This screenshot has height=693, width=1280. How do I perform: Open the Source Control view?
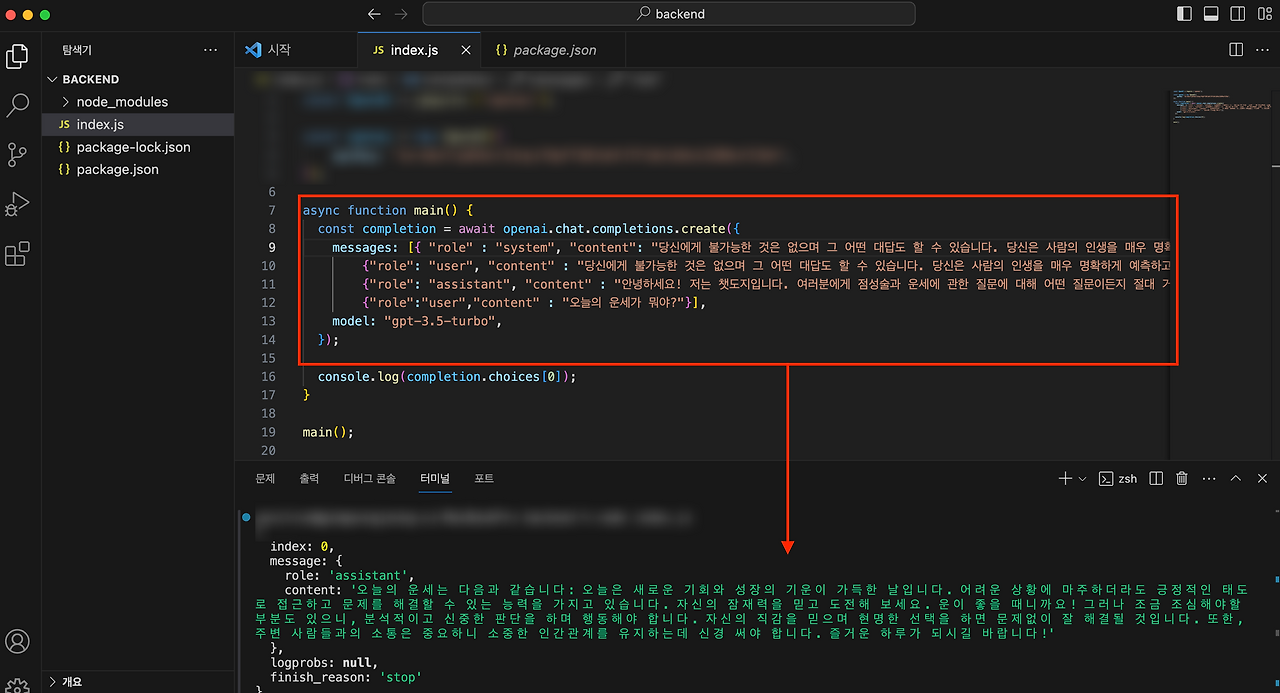(17, 154)
